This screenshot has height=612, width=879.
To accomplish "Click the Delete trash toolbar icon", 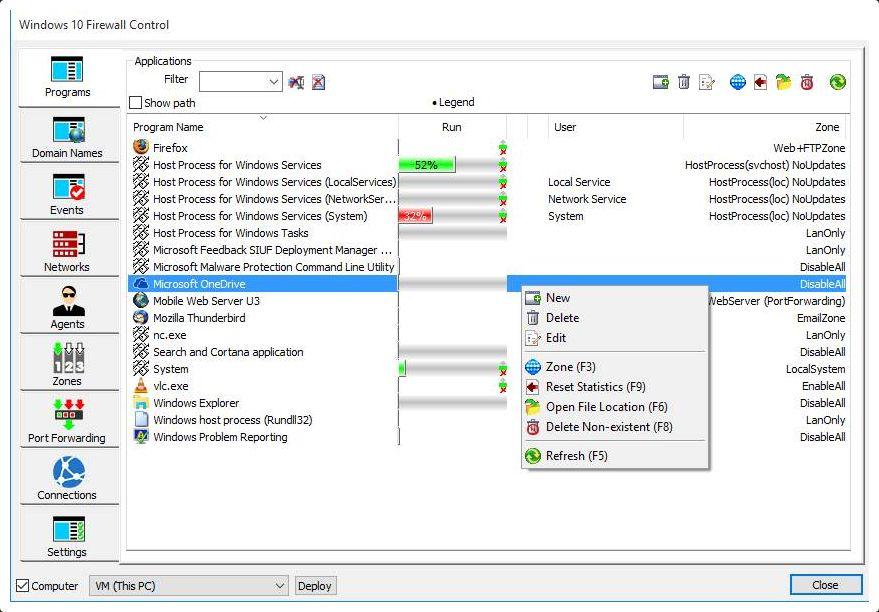I will pos(683,82).
